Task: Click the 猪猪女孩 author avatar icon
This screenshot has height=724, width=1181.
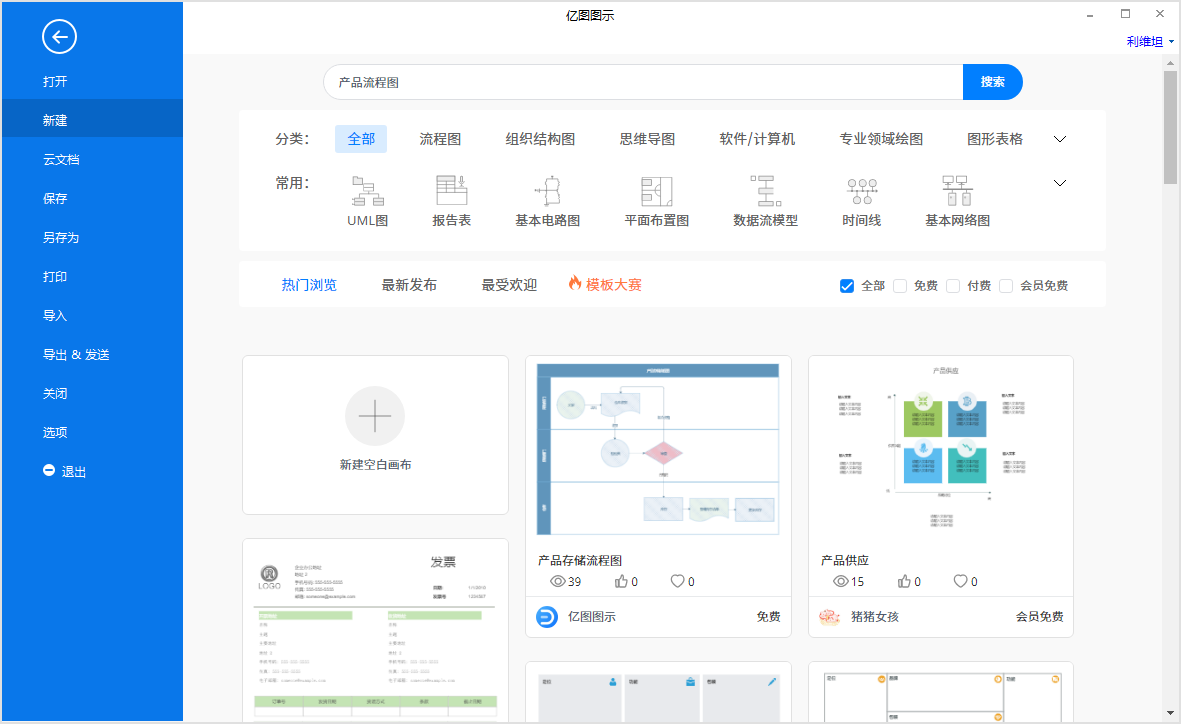Action: tap(829, 617)
